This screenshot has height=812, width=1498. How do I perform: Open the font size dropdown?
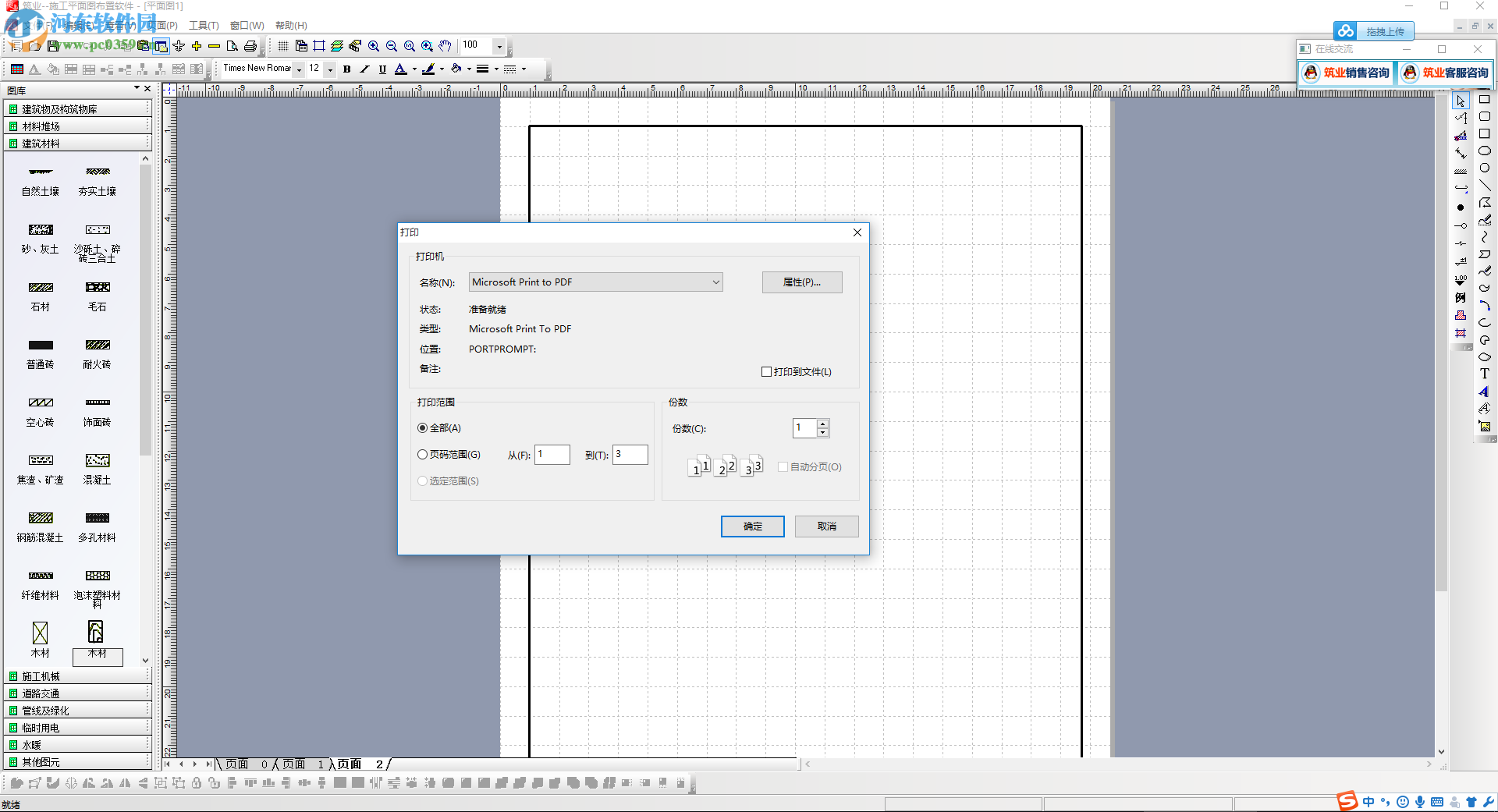[330, 69]
